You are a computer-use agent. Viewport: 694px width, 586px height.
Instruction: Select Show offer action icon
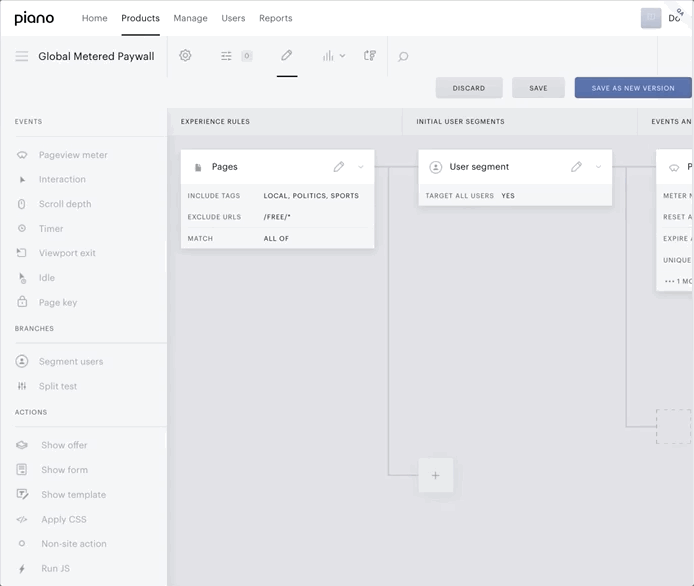(x=22, y=445)
